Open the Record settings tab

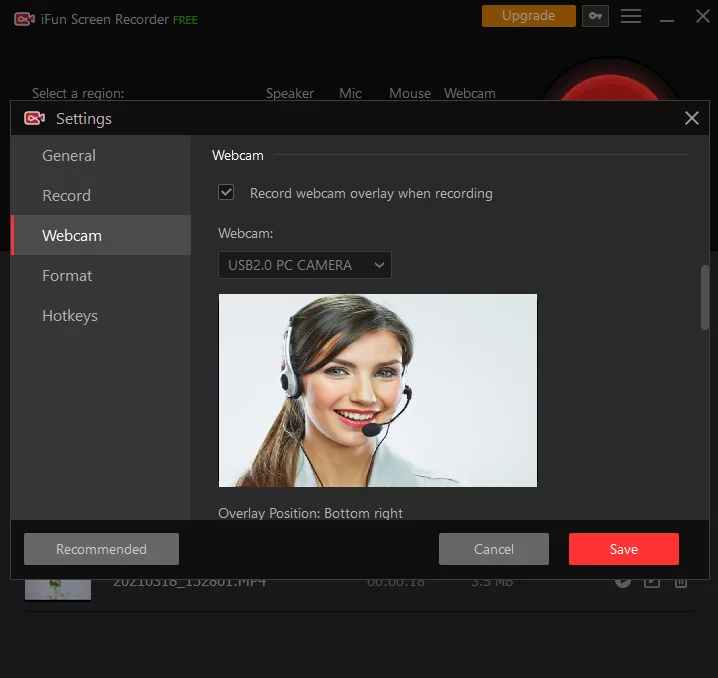101,195
